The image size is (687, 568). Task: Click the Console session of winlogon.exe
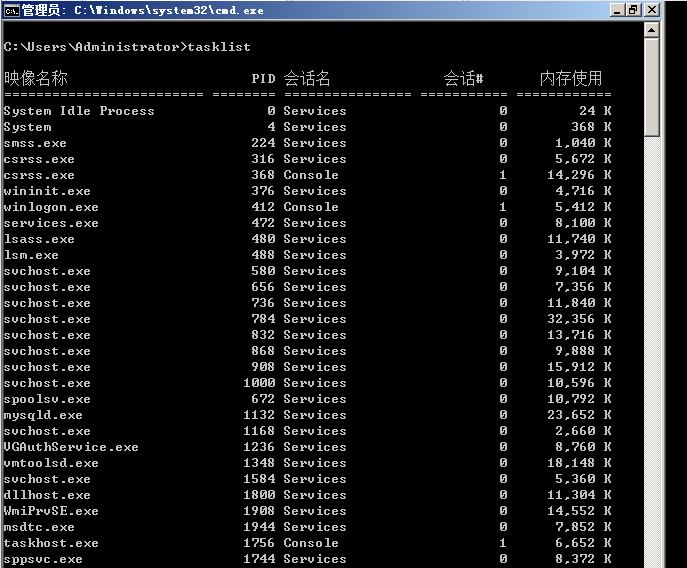coord(311,207)
